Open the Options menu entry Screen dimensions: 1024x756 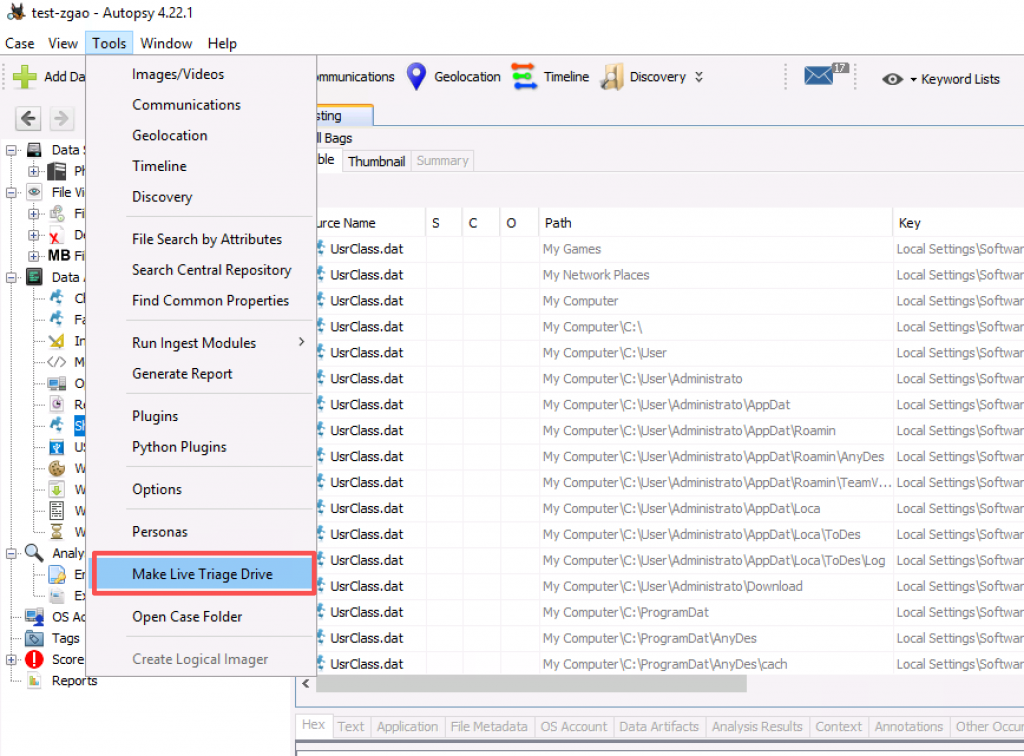[x=157, y=490]
